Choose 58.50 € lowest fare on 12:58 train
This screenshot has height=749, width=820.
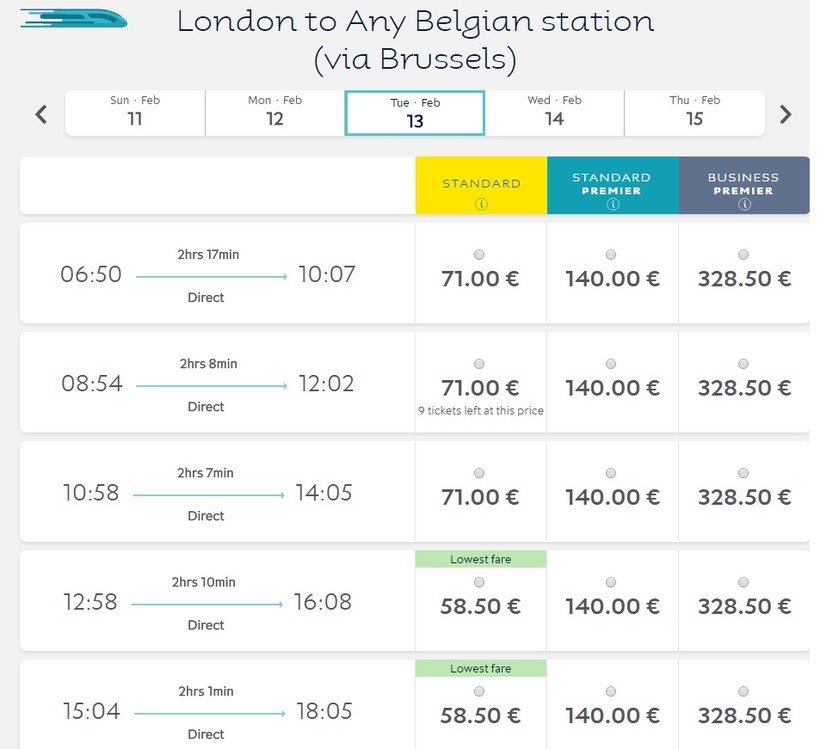[x=480, y=582]
